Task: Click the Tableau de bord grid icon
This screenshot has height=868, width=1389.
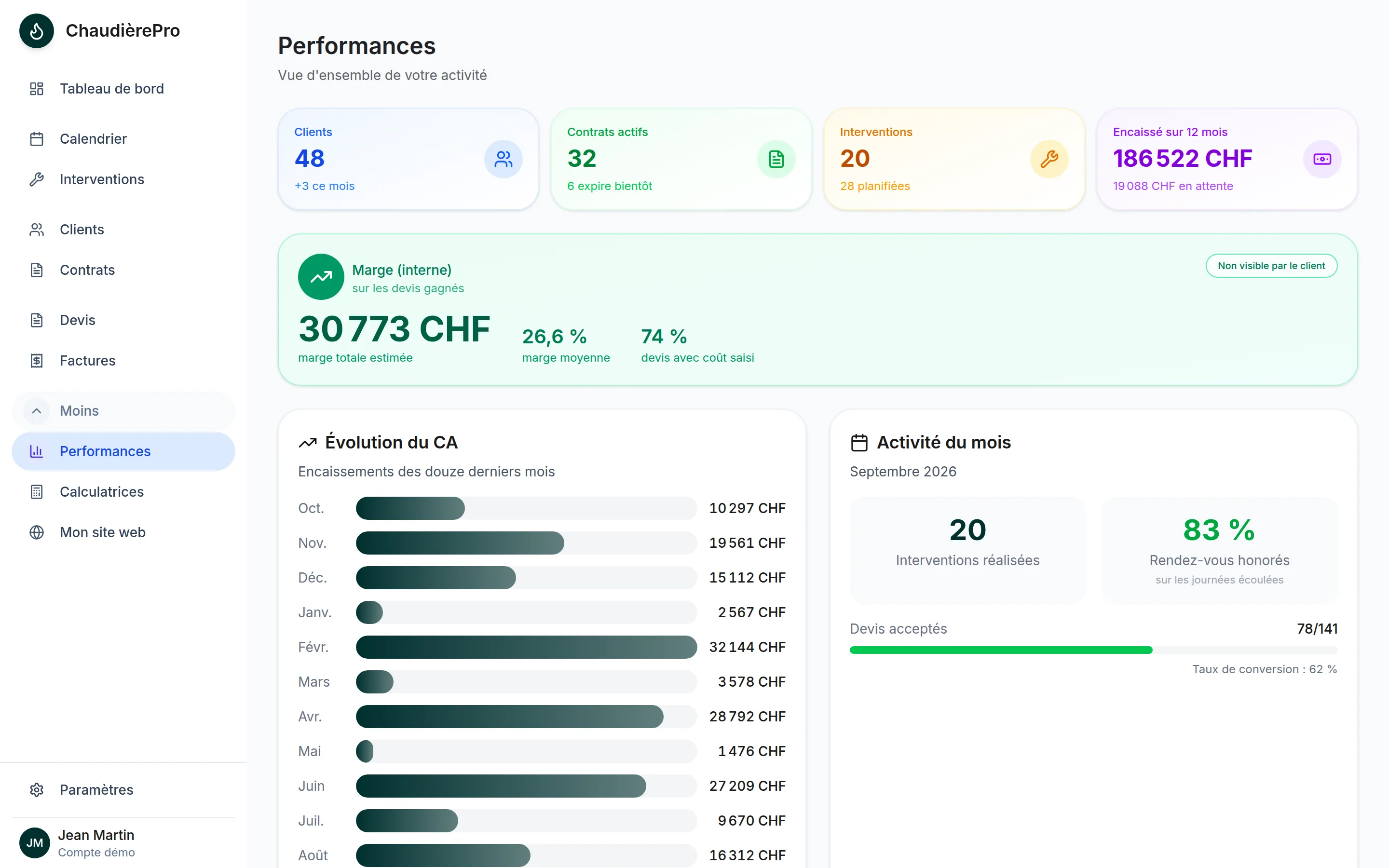Action: pos(37,88)
